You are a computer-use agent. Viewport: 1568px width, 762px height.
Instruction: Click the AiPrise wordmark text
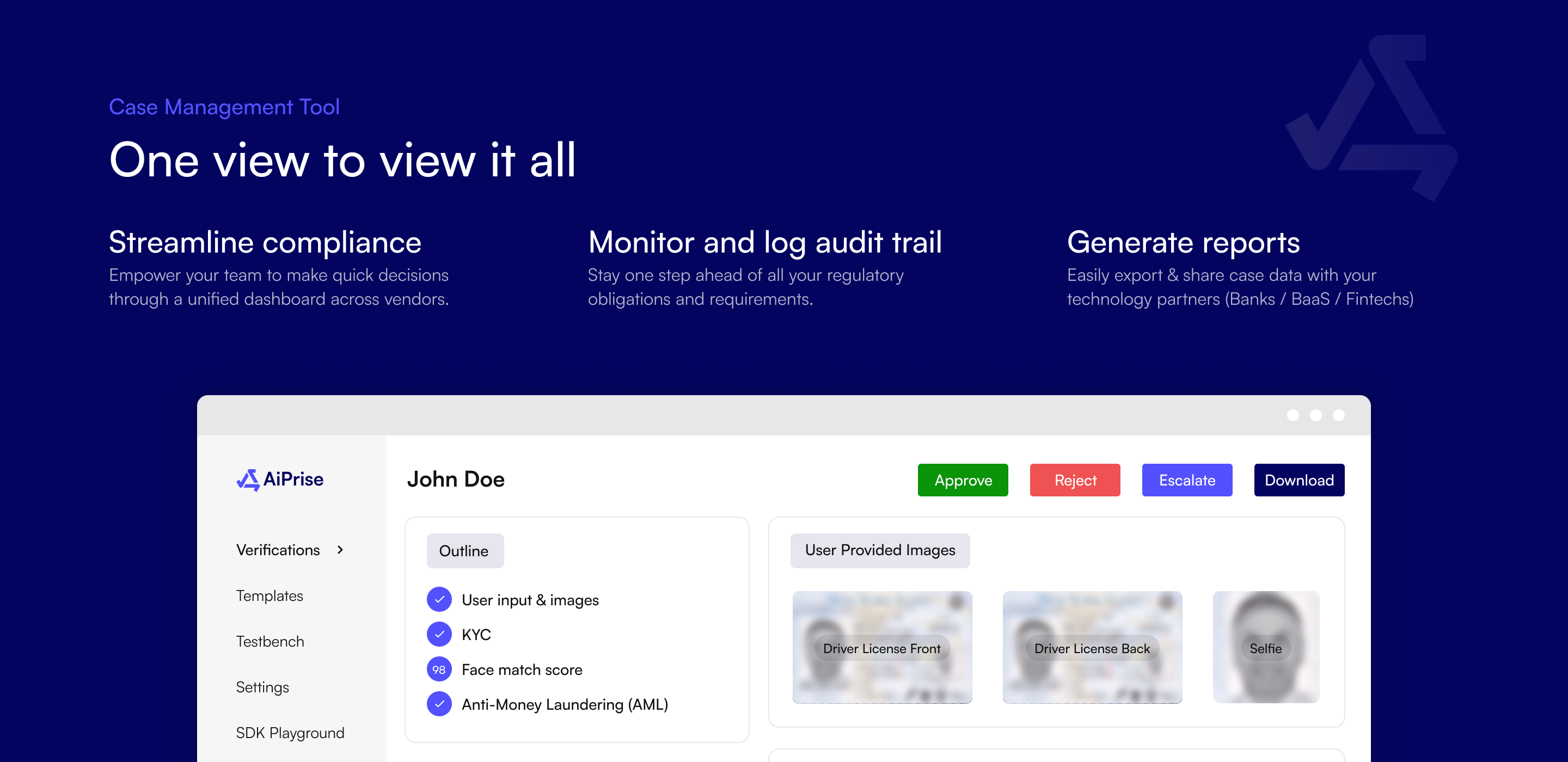click(293, 480)
